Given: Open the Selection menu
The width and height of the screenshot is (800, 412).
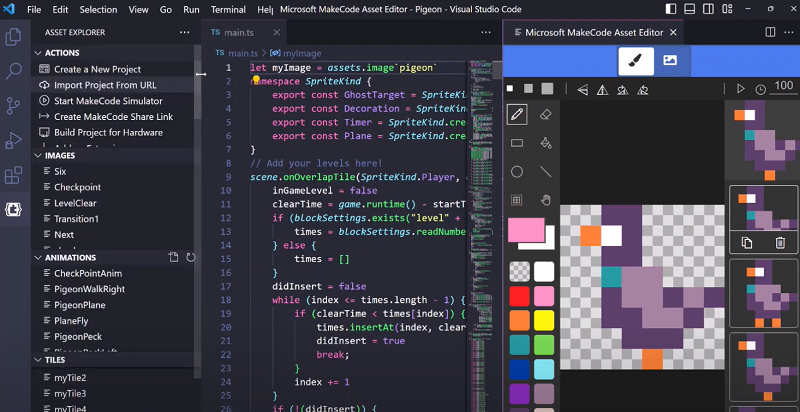Looking at the screenshot, I should (98, 9).
